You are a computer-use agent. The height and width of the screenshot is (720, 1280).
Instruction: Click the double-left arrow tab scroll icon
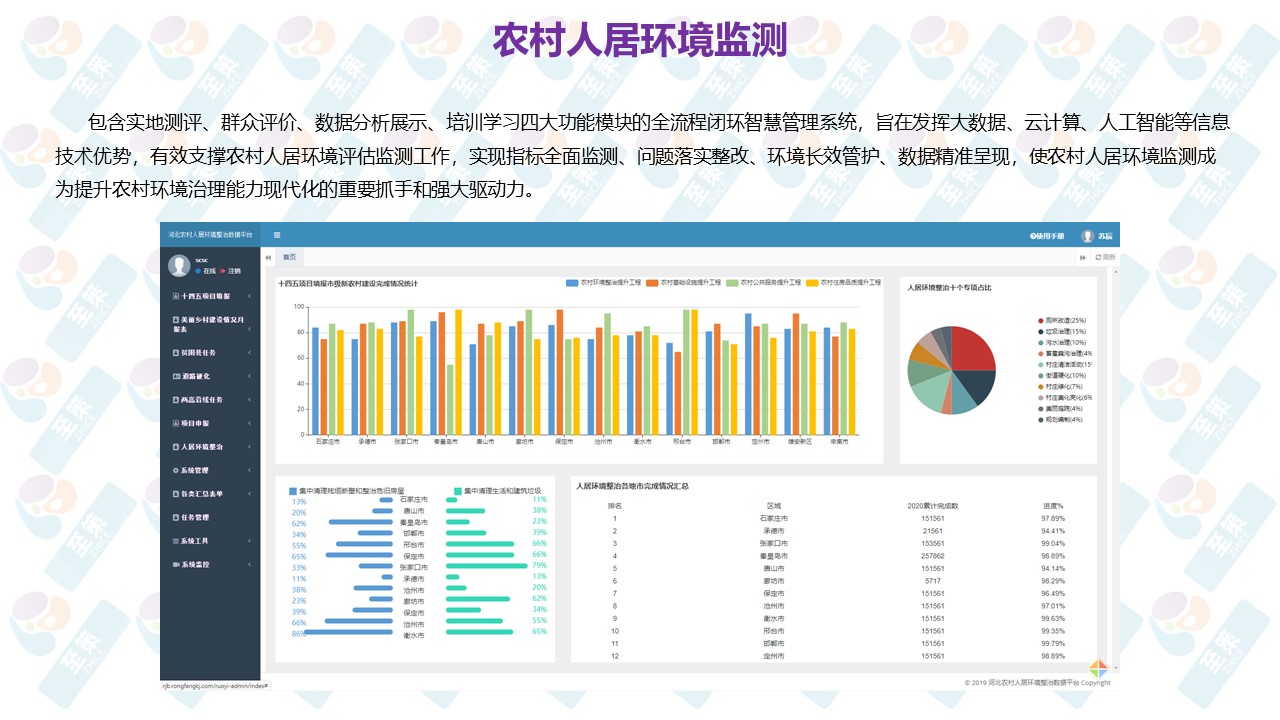pyautogui.click(x=268, y=257)
